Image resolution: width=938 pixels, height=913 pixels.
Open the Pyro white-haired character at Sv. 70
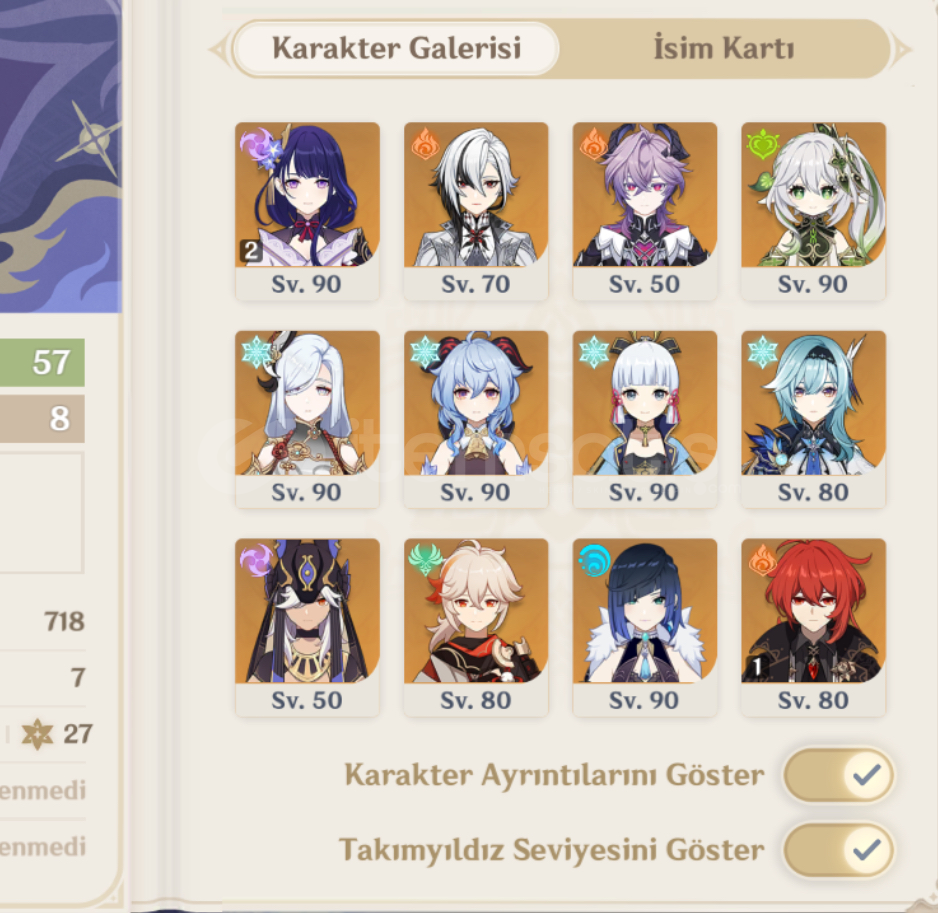point(476,211)
